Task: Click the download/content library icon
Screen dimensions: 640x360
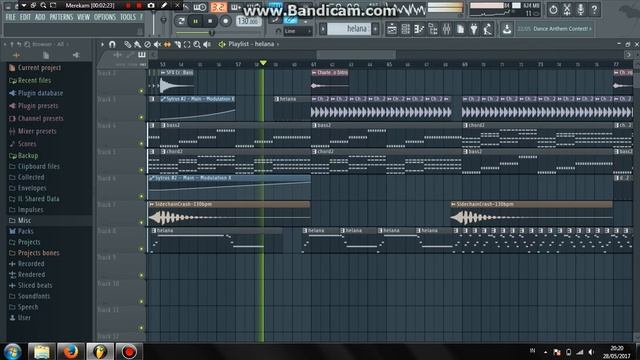Action: [x=507, y=29]
